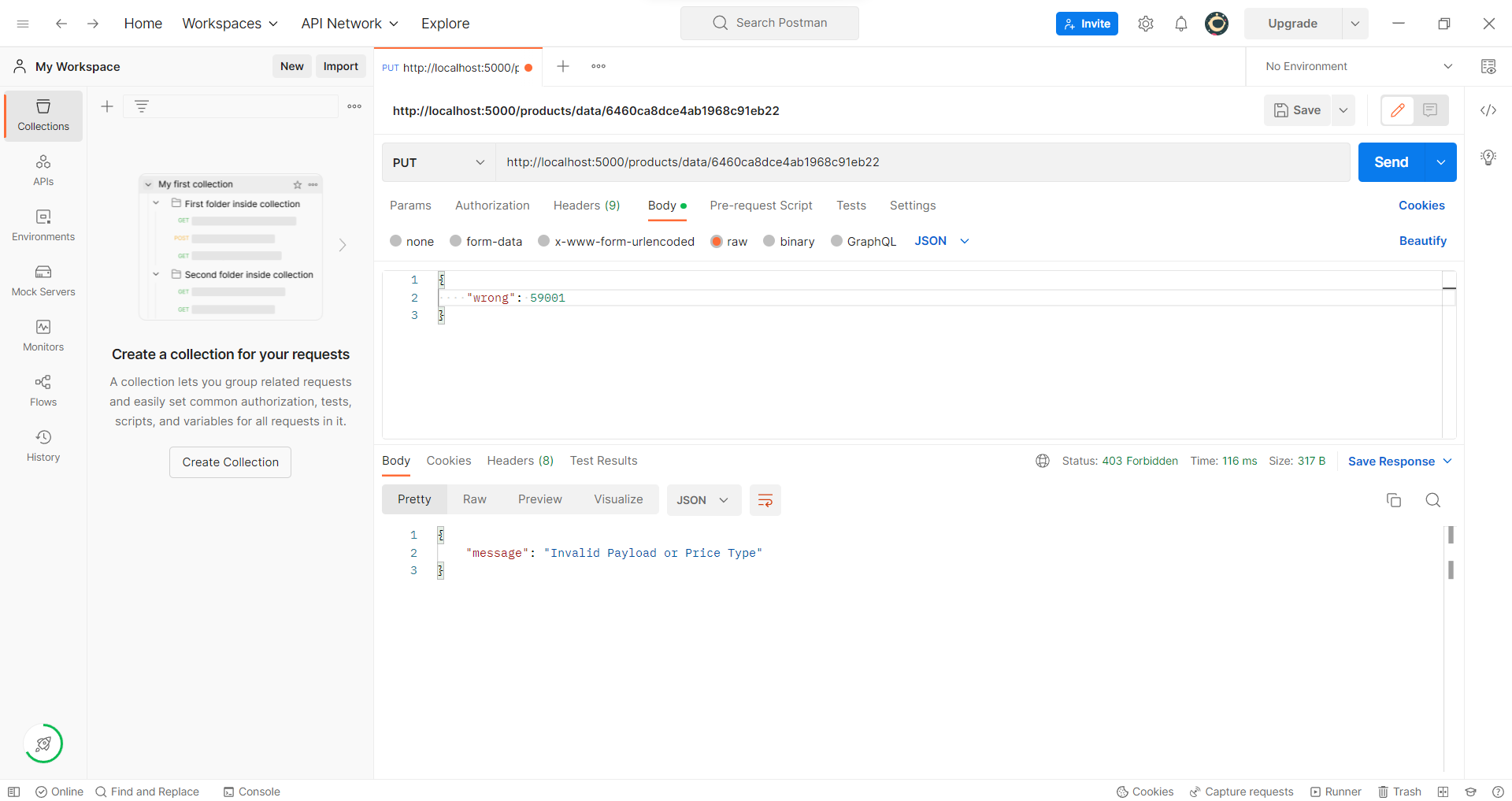Search within the response body
The image size is (1512, 801).
coord(1433,500)
